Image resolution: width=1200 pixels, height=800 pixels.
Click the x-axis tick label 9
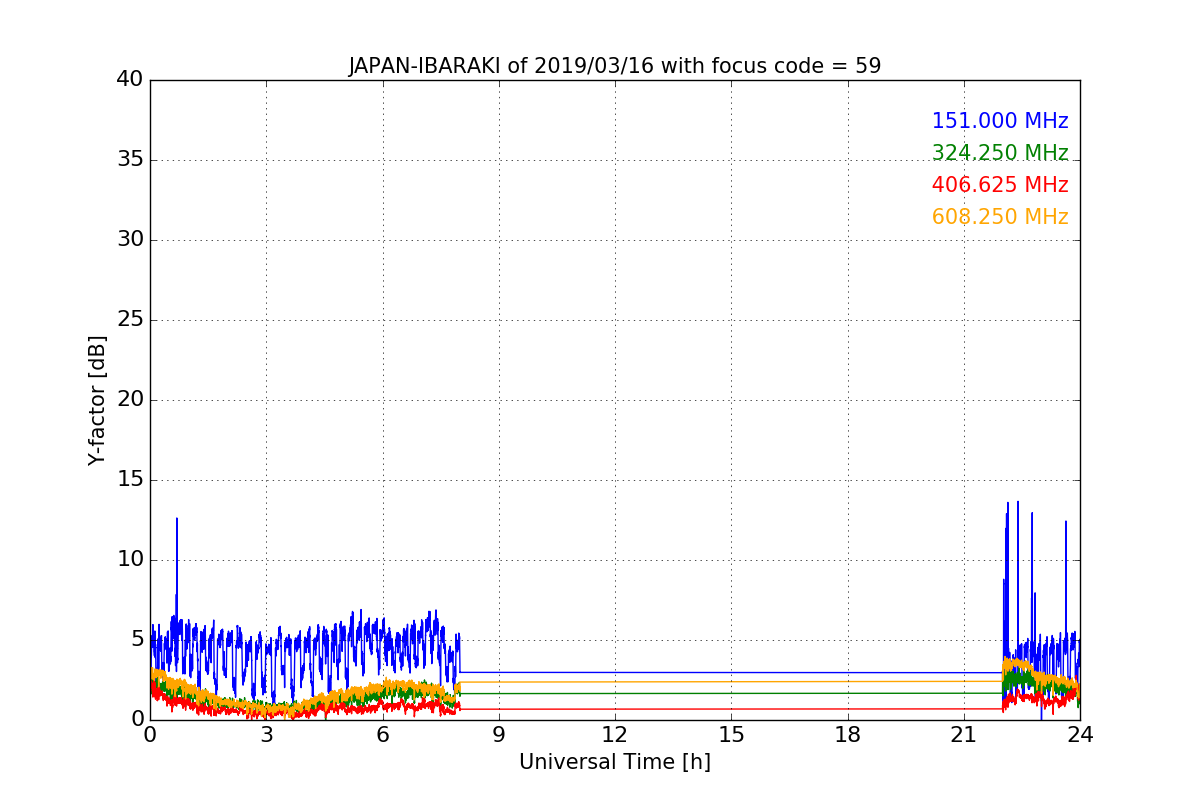pyautogui.click(x=499, y=734)
